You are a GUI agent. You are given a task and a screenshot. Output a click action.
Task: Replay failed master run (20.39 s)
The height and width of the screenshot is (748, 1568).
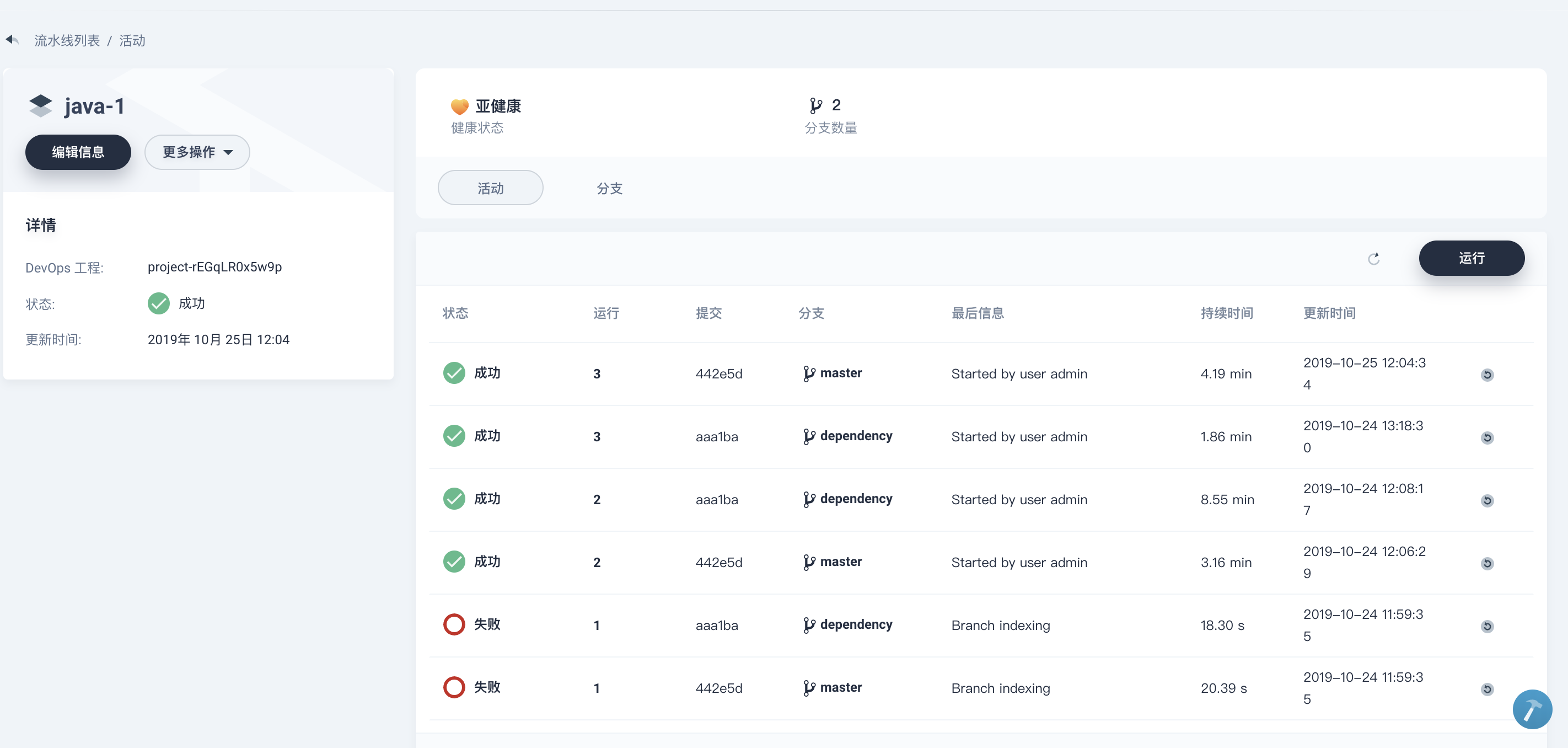[x=1487, y=689]
